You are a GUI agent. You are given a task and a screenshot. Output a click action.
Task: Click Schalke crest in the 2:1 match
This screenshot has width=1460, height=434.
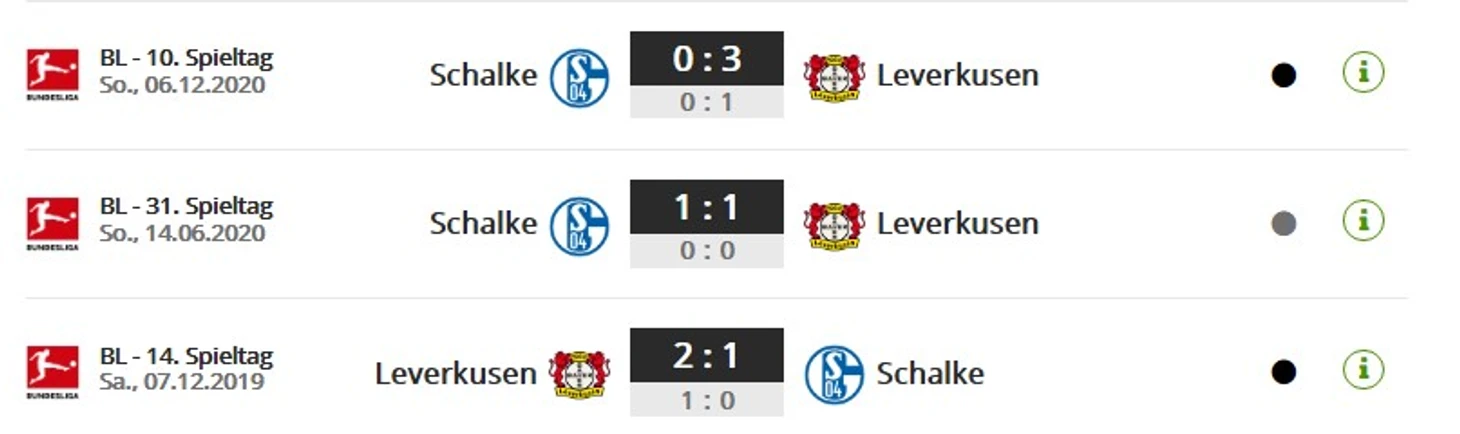(x=834, y=375)
